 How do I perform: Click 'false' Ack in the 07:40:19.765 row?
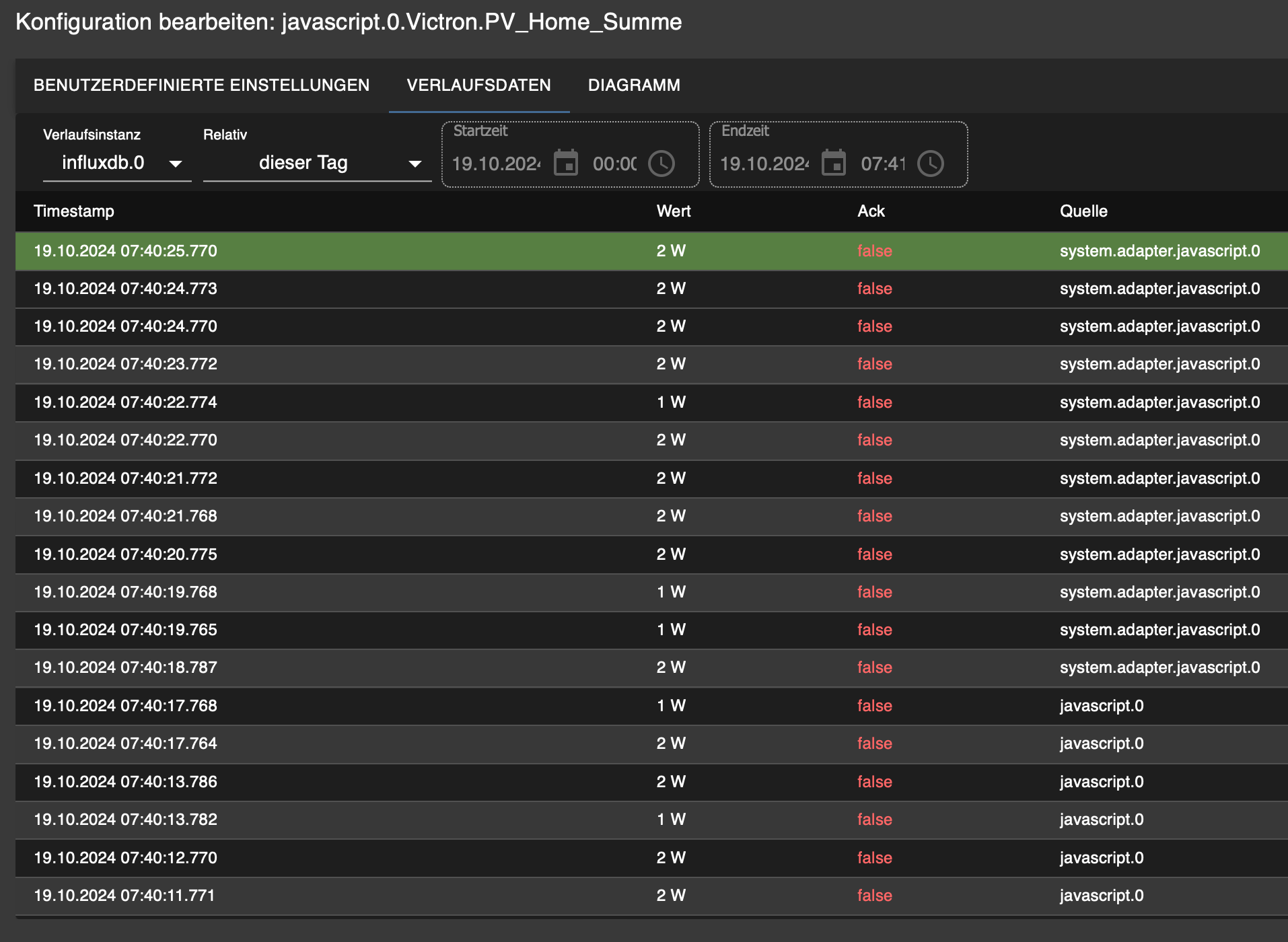[874, 630]
